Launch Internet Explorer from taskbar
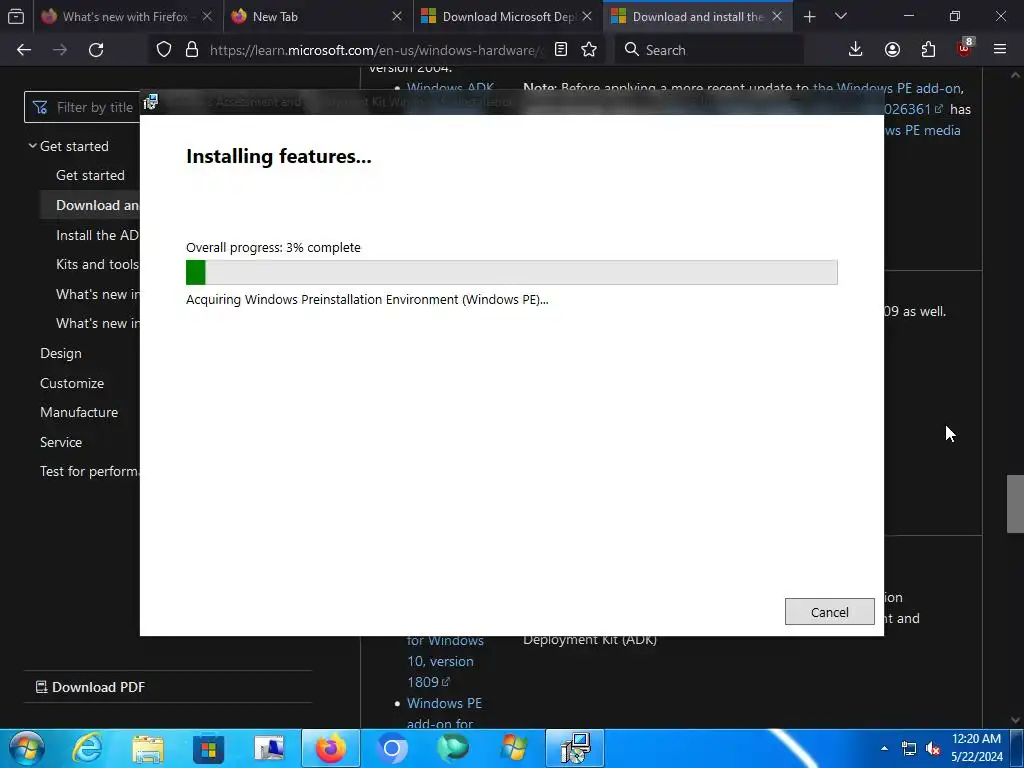 pos(87,748)
